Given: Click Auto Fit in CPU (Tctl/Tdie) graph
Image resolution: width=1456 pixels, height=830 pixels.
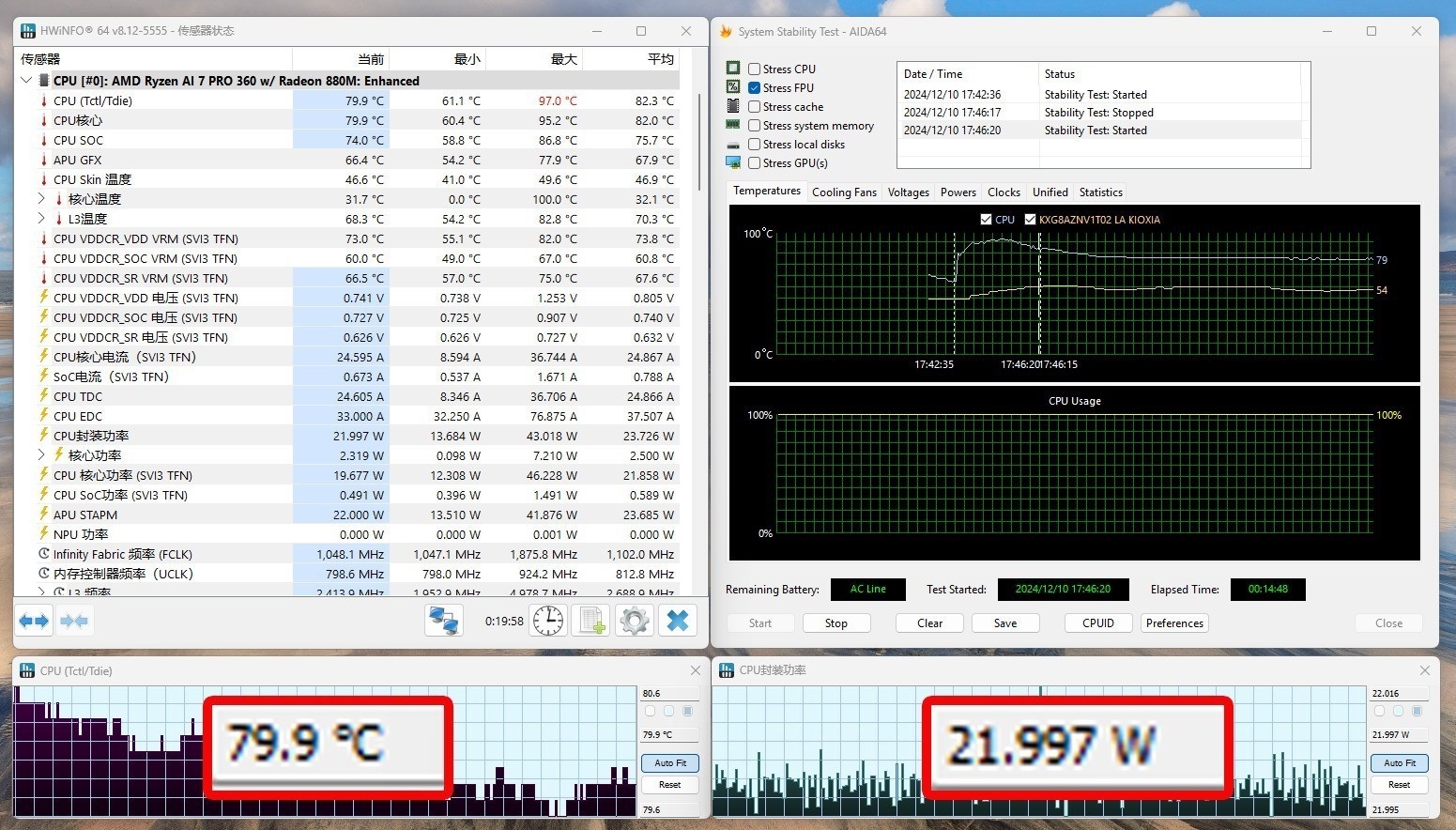Looking at the screenshot, I should coord(670,763).
